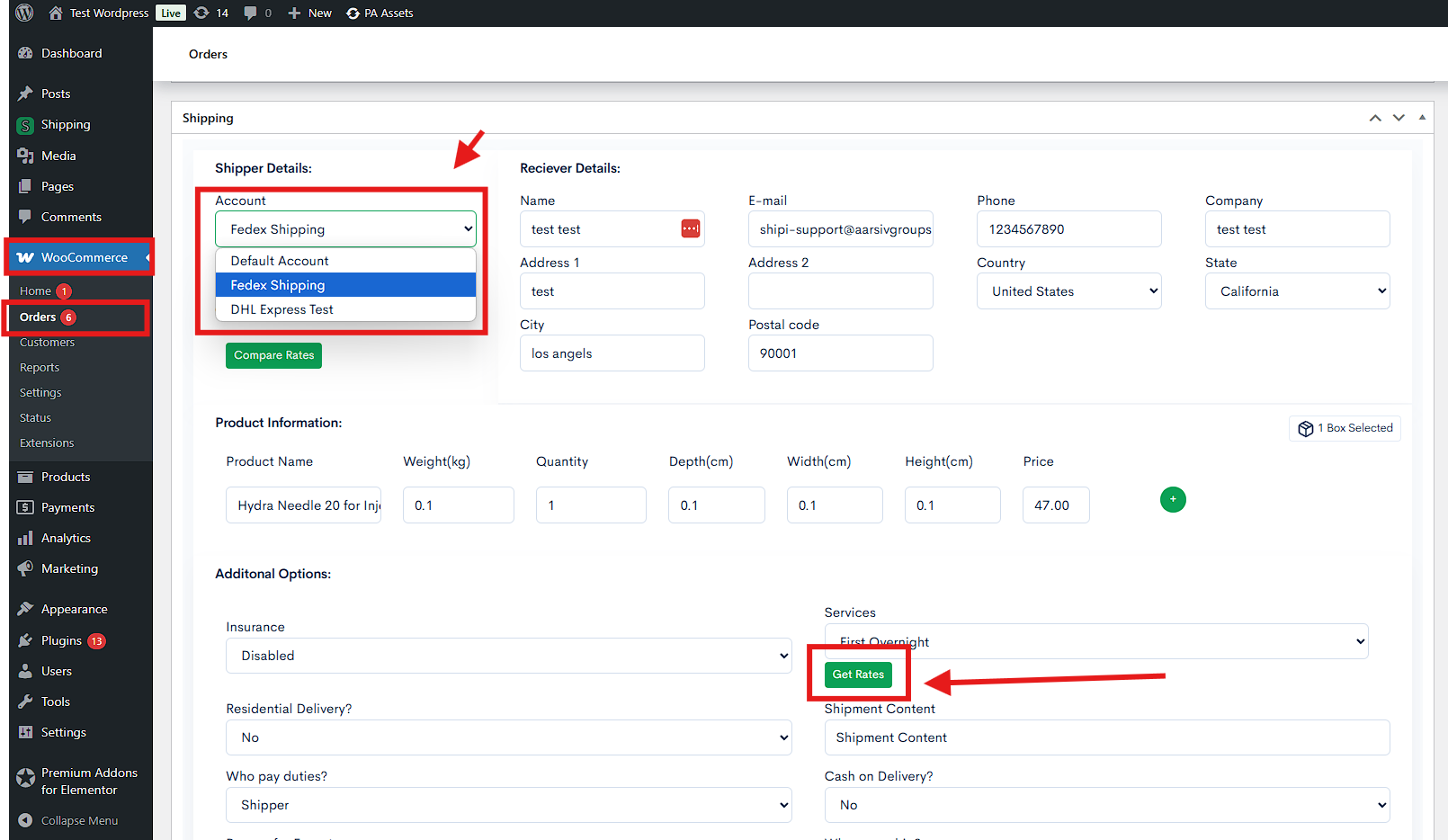Add a product row with green plus
The image size is (1448, 840).
(1173, 499)
